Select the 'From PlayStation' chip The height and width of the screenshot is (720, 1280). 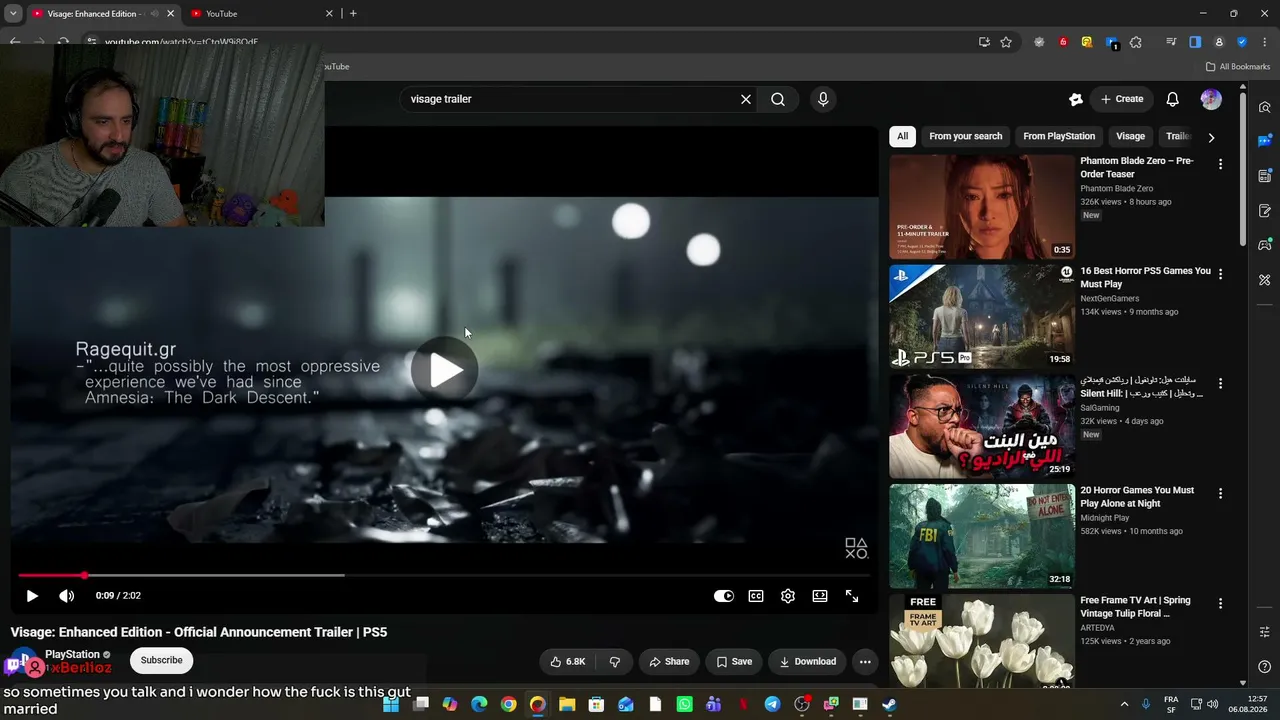1059,136
